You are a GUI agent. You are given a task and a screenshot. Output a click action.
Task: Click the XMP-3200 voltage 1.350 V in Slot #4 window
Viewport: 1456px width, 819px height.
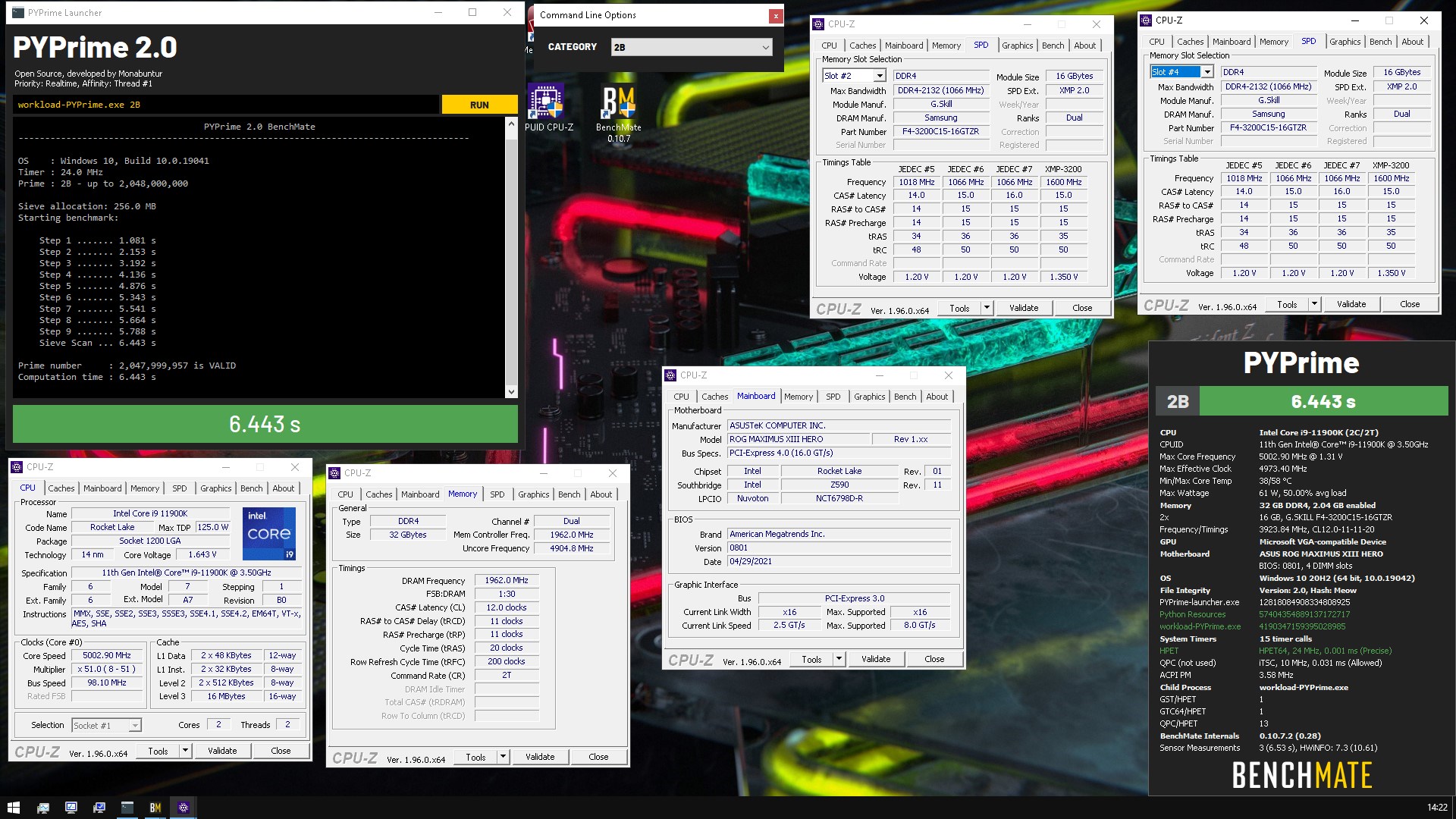[x=1392, y=273]
